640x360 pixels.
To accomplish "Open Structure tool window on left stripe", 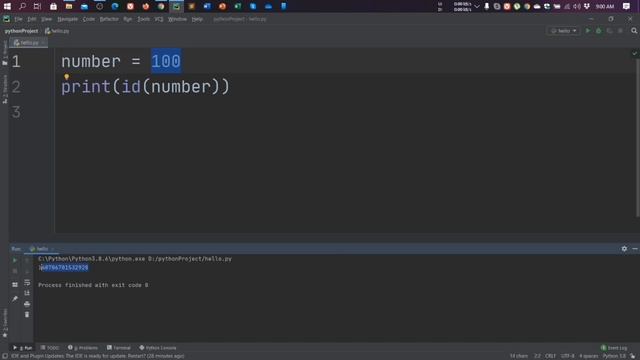I will 5,89.
